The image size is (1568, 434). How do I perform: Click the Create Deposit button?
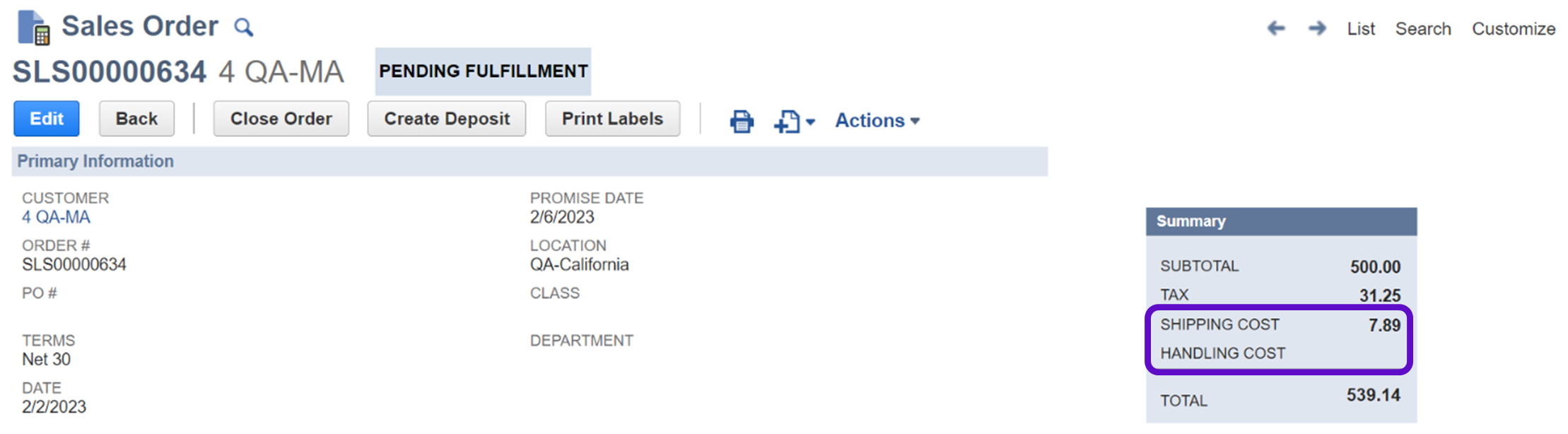[x=447, y=119]
